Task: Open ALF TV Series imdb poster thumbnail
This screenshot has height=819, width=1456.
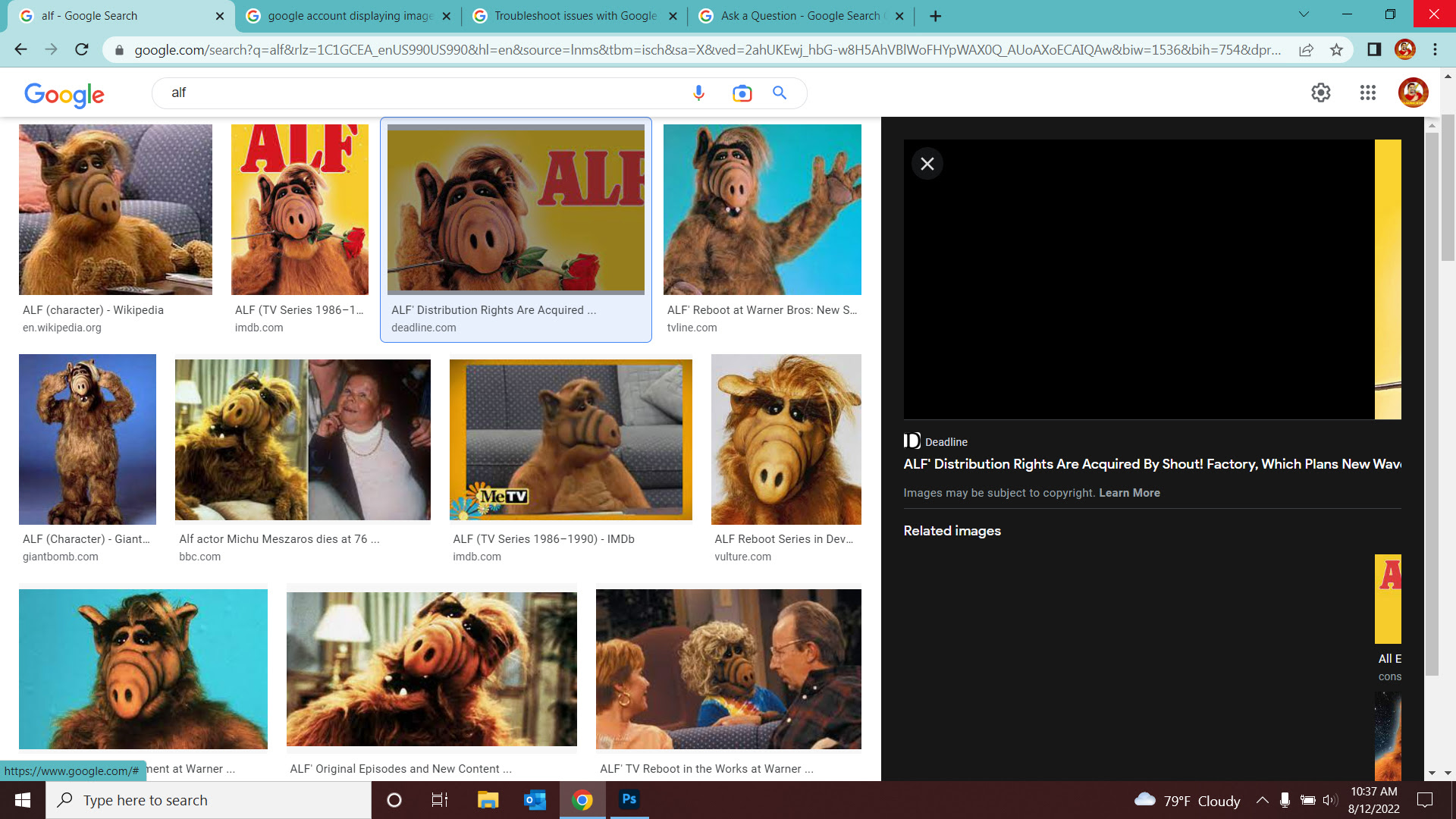Action: click(x=300, y=209)
